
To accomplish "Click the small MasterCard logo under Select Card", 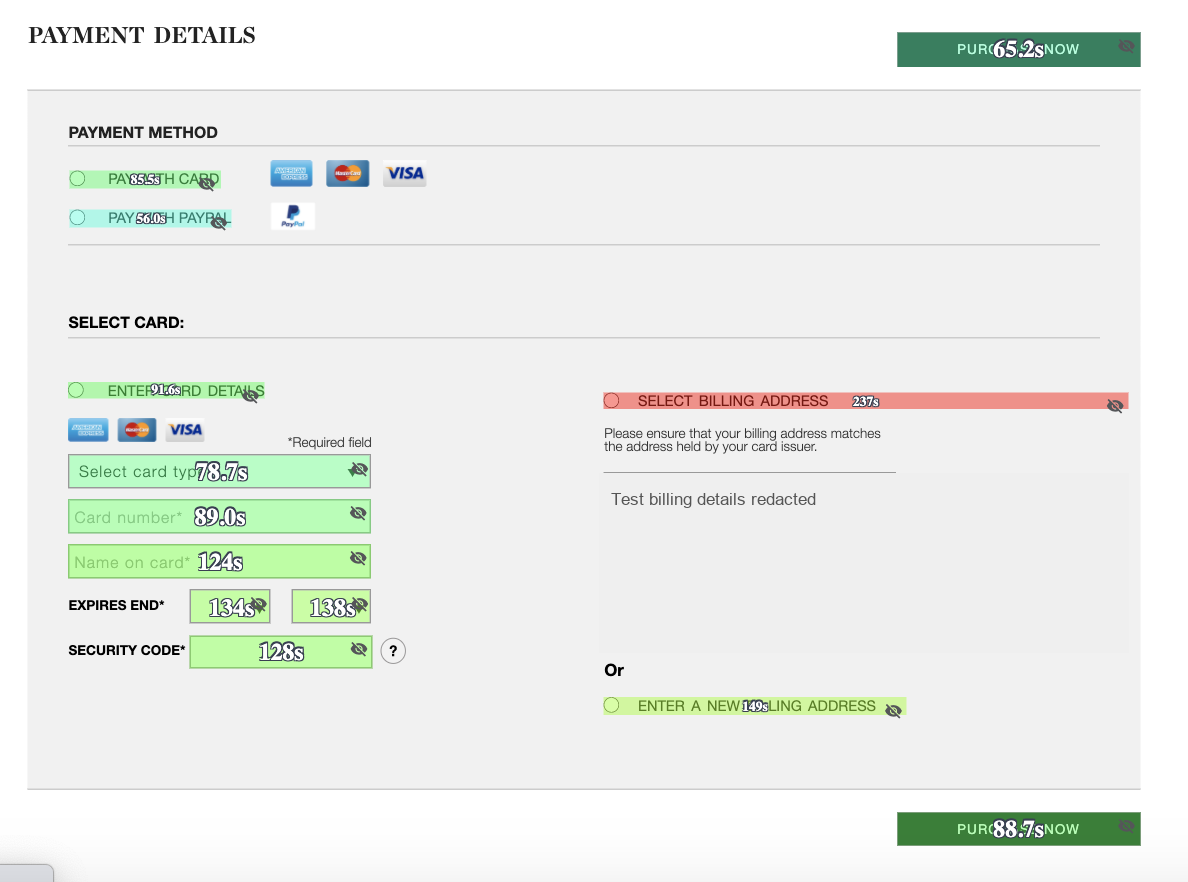I will 136,430.
